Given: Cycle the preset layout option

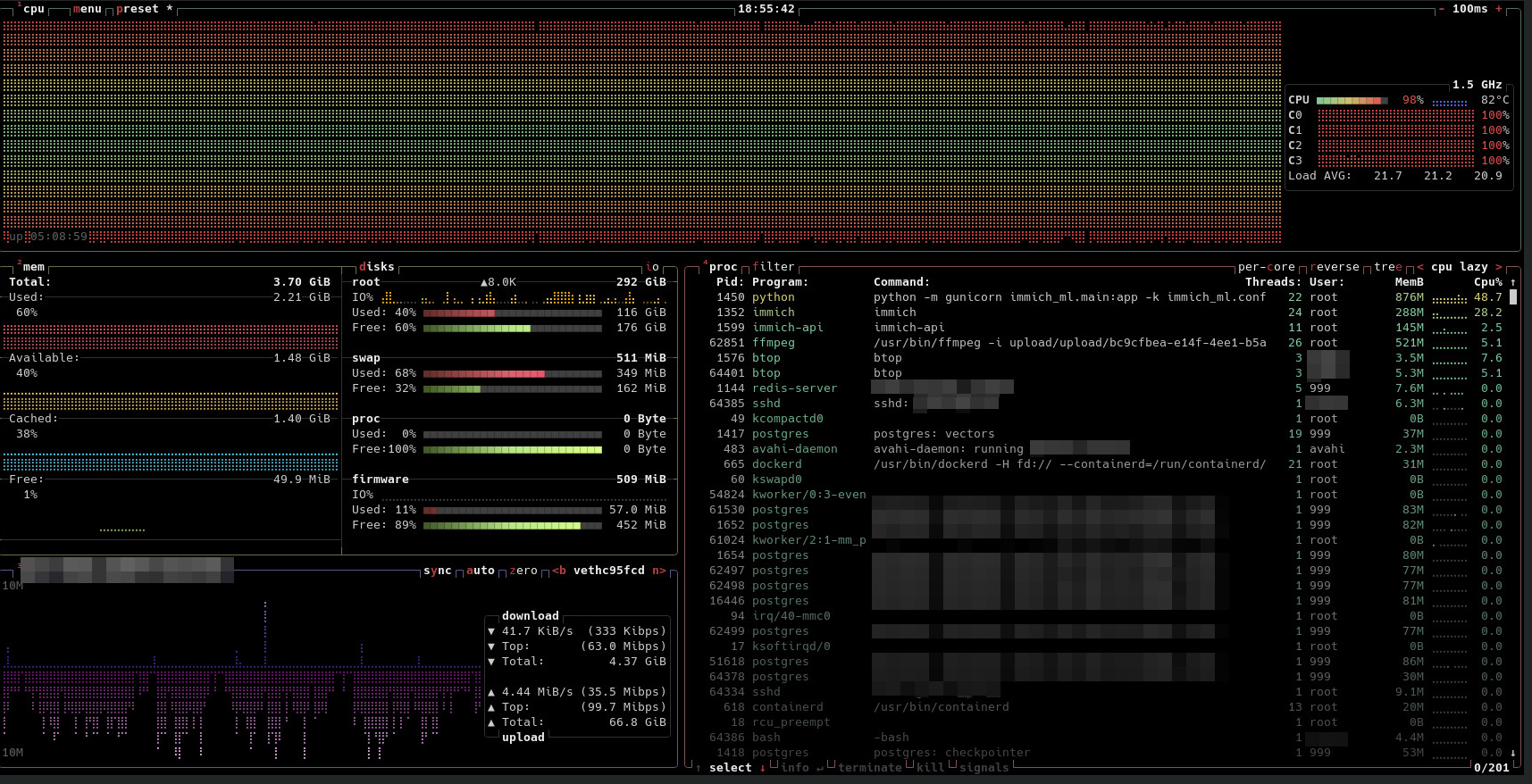Looking at the screenshot, I should tap(138, 9).
